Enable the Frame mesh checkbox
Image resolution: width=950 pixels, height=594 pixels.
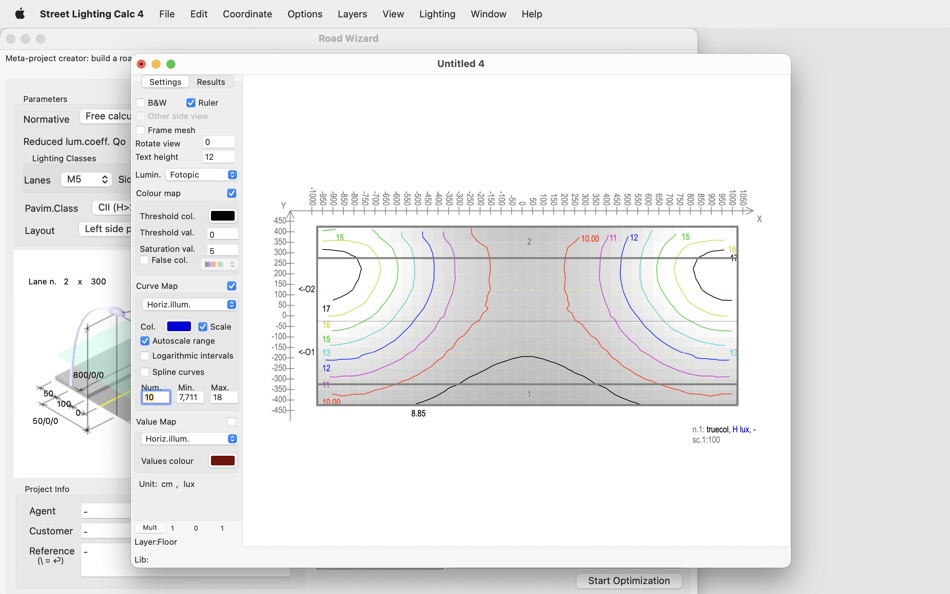click(141, 130)
